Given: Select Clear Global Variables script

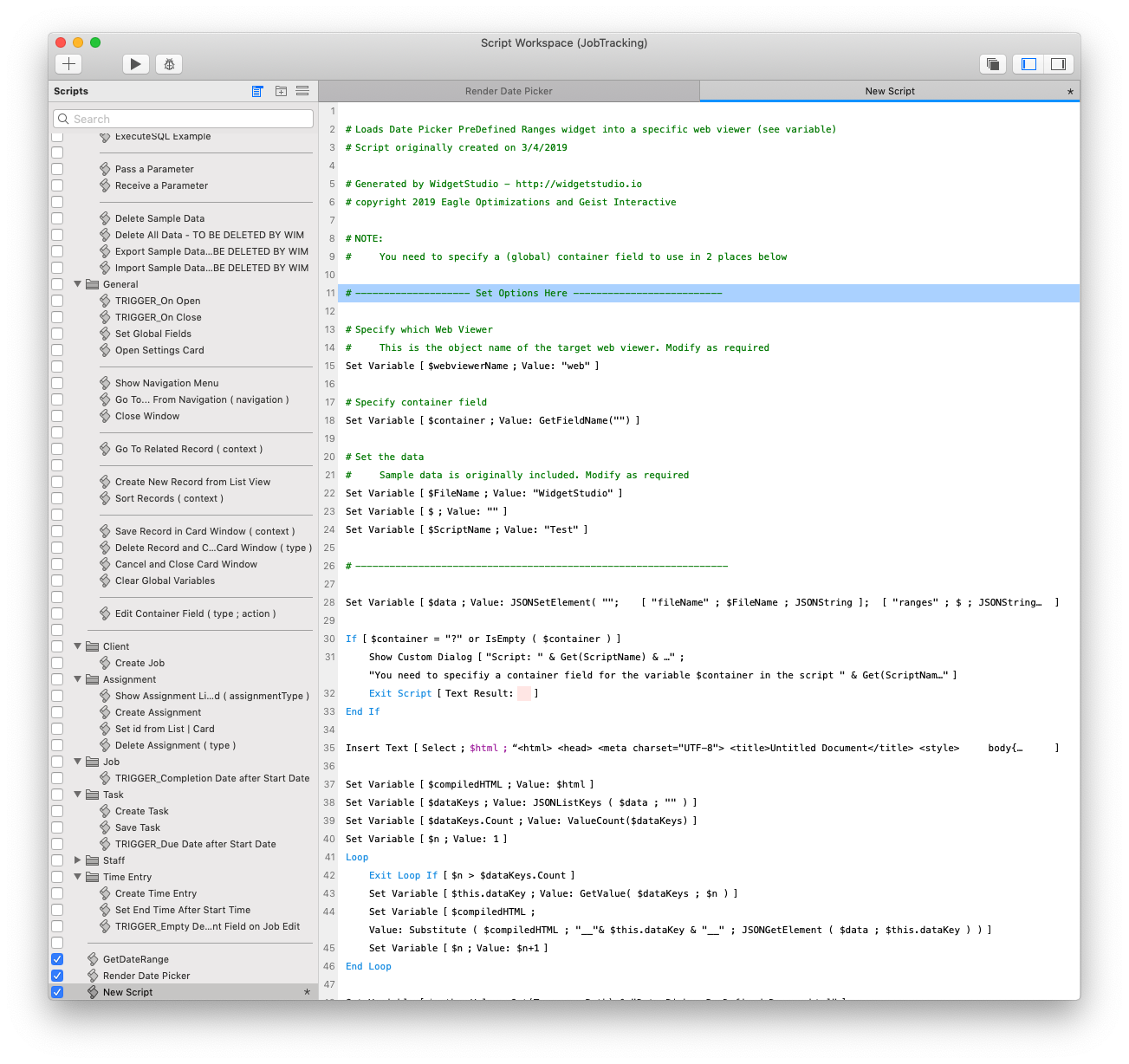Looking at the screenshot, I should [x=165, y=581].
